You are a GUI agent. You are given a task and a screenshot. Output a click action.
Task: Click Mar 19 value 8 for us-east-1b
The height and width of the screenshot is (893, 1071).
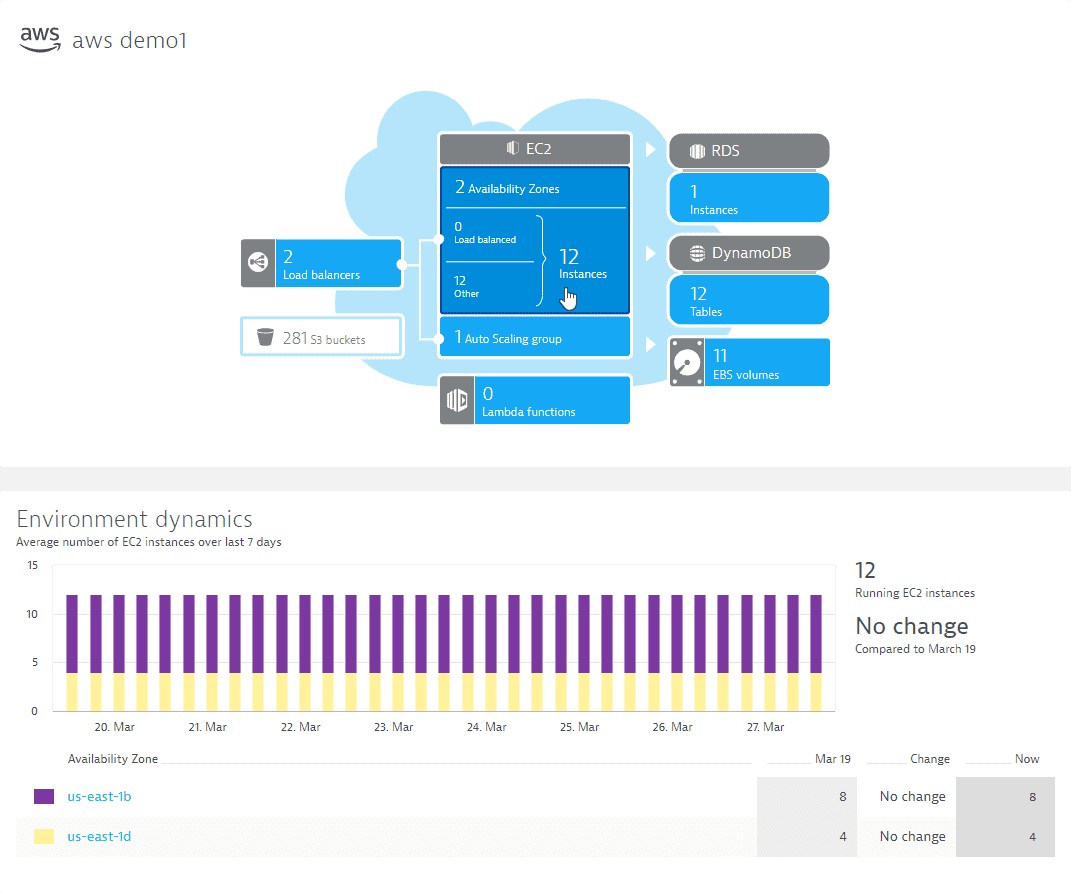843,797
